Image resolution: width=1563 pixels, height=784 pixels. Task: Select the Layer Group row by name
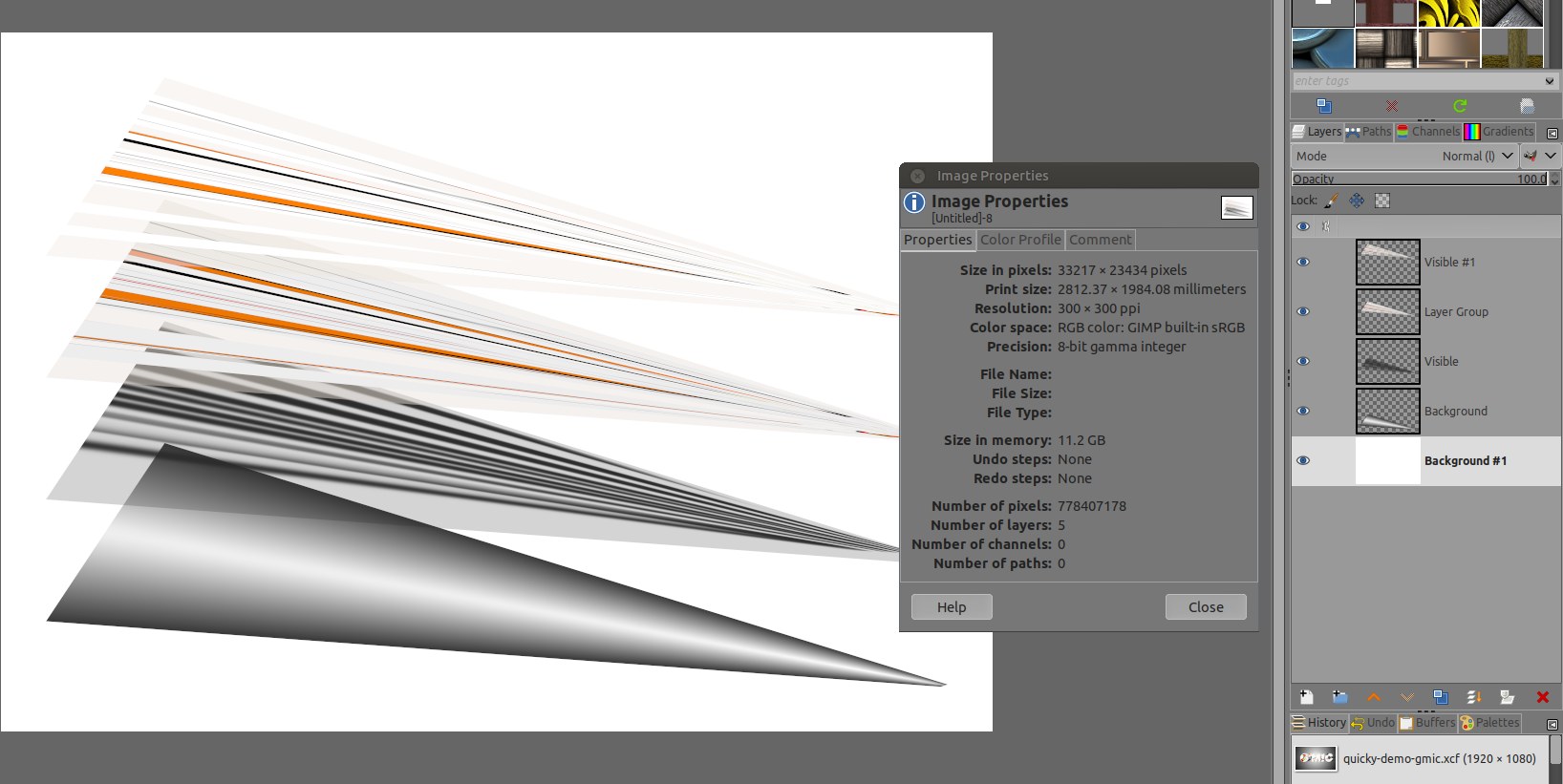1456,312
